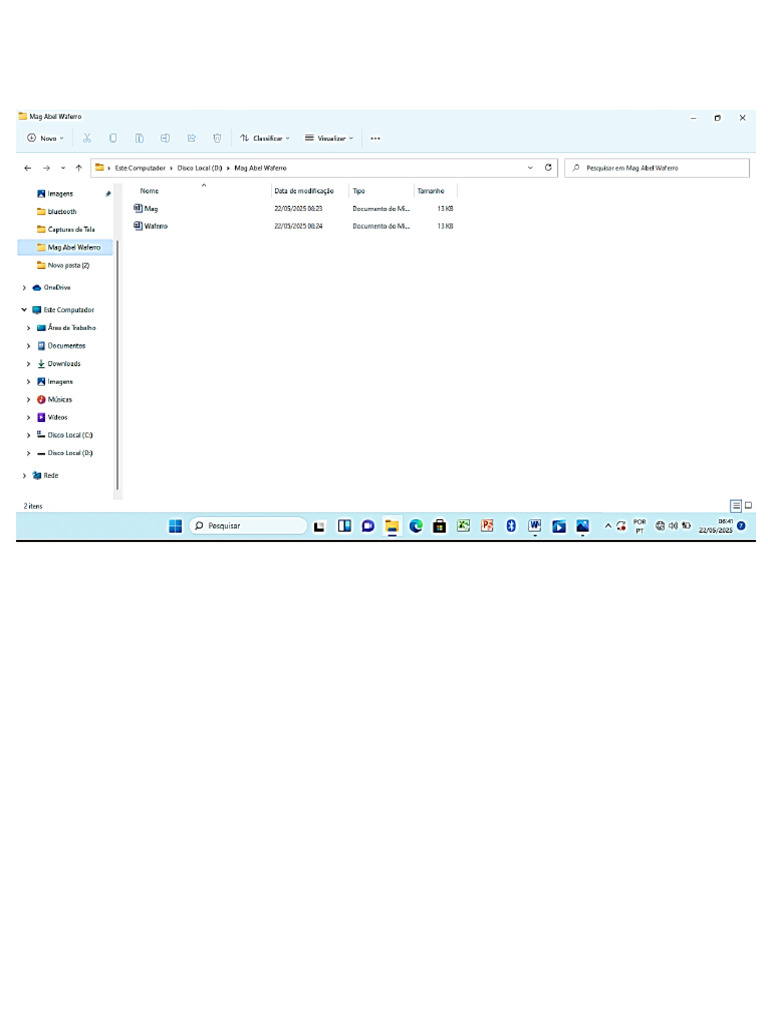Open the clock showing 22/05/2025
Viewport: 768px width, 1024px height.
point(716,526)
